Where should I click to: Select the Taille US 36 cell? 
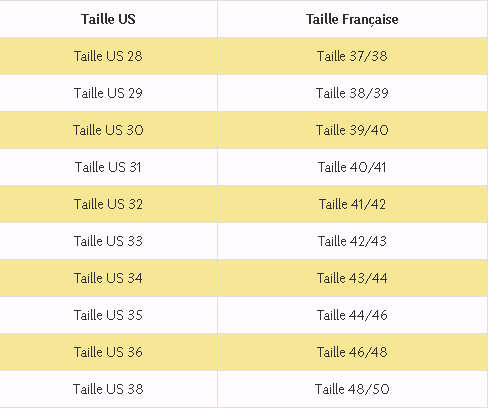108,352
